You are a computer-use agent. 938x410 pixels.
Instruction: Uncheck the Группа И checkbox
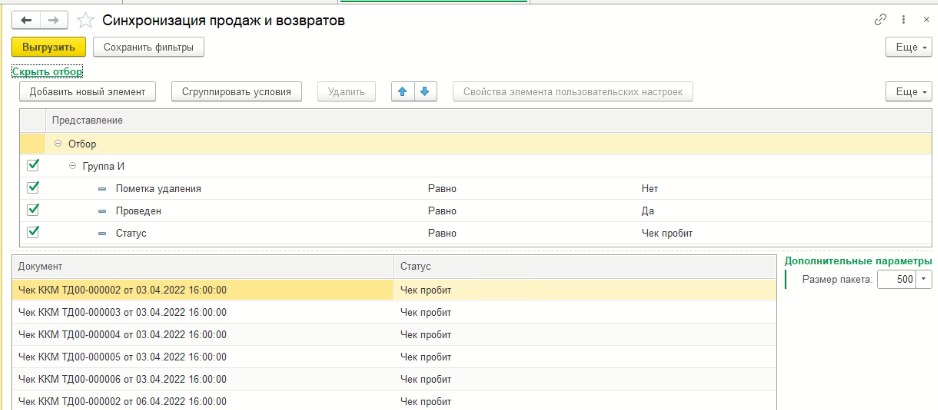pyautogui.click(x=33, y=165)
